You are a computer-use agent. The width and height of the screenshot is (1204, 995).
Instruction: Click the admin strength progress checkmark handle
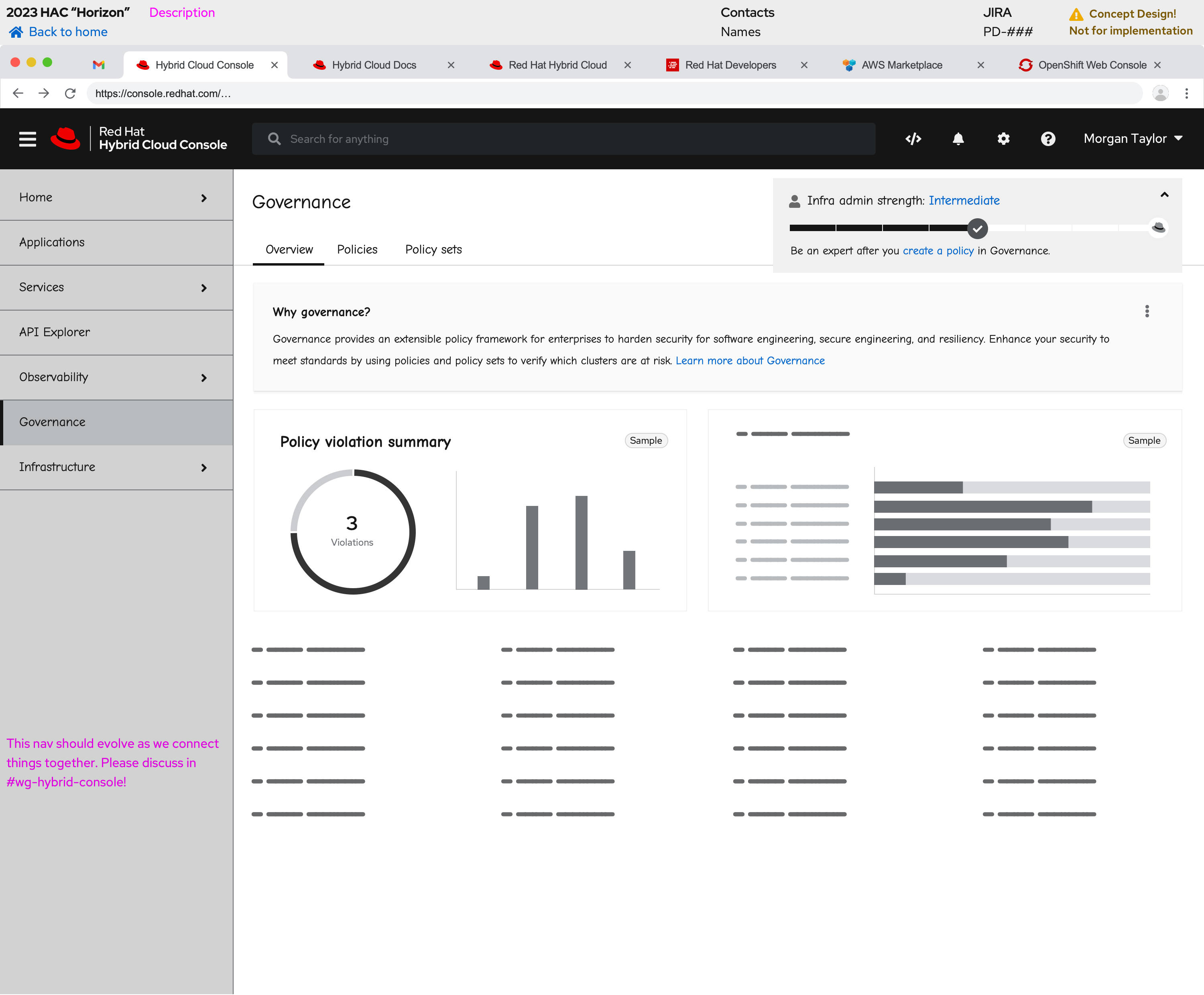click(x=978, y=228)
